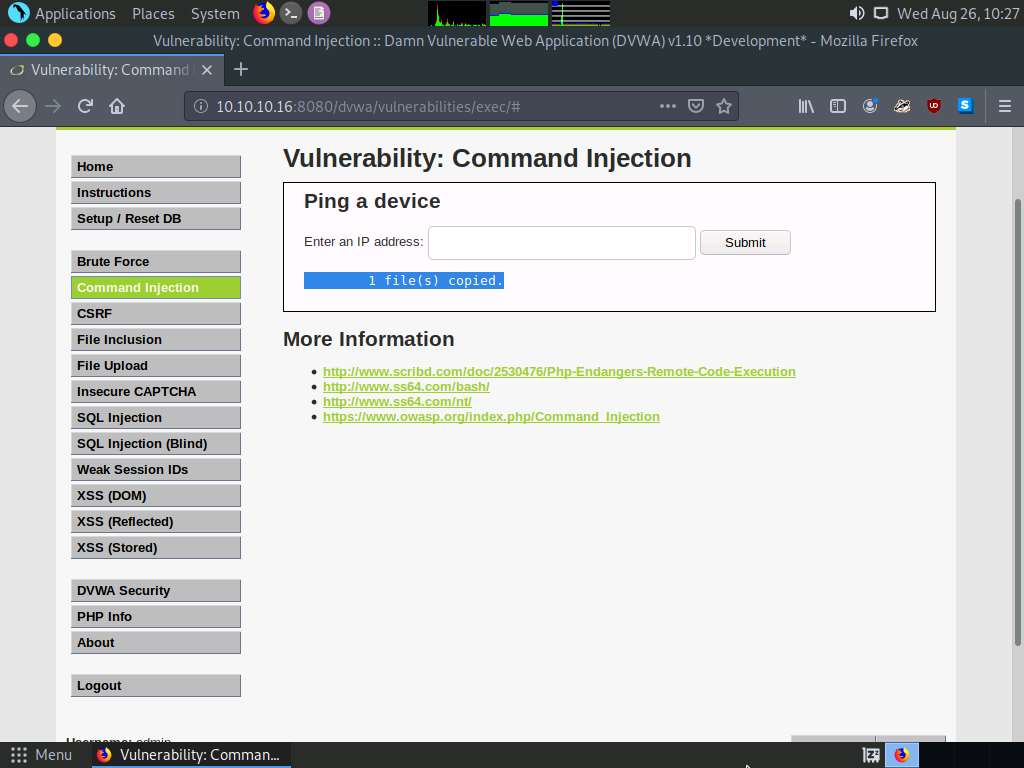Click the '1 file(s) copied' progress bar
The height and width of the screenshot is (768, 1024).
pyautogui.click(x=404, y=280)
